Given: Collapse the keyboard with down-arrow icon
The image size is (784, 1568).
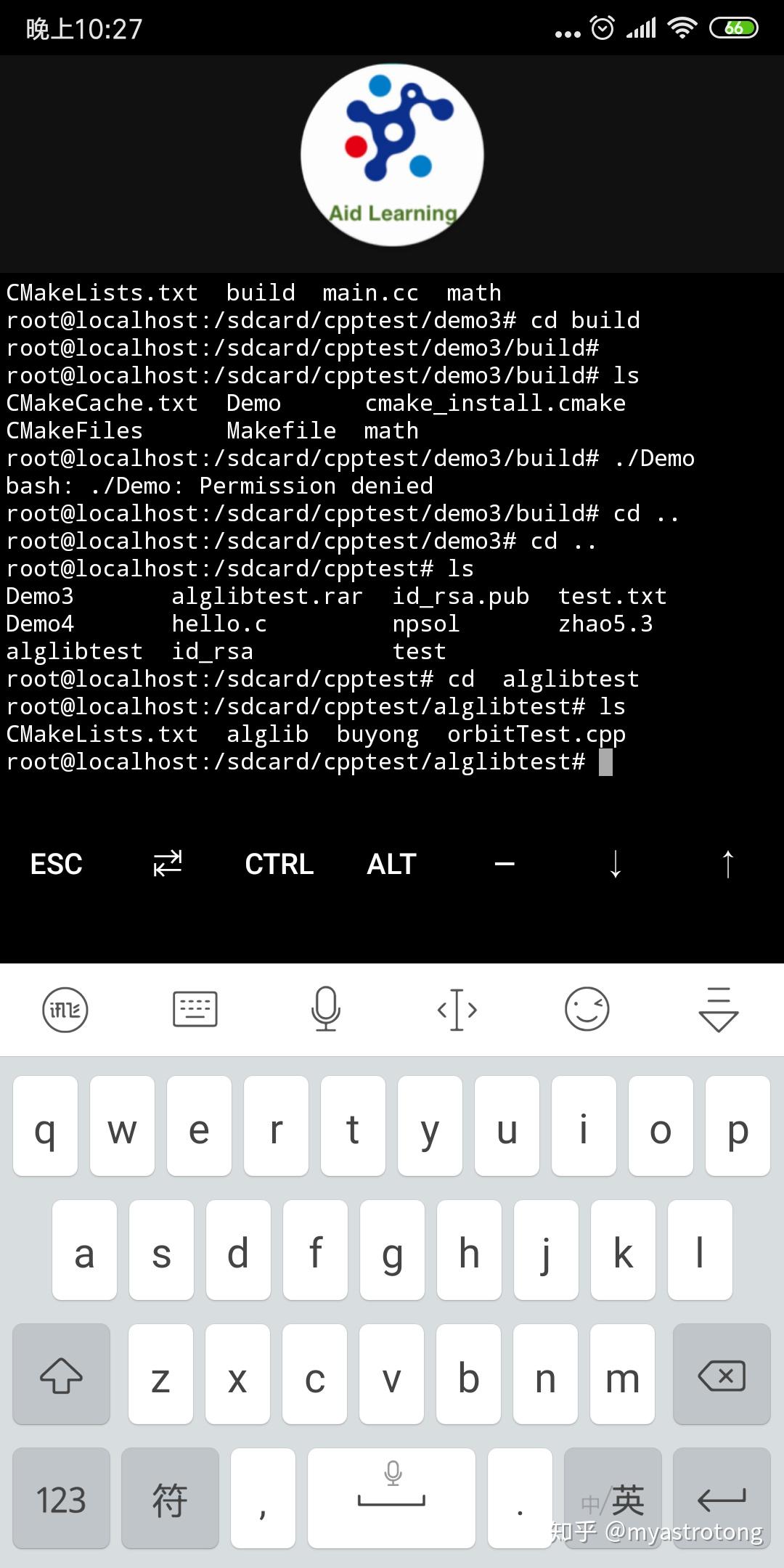Looking at the screenshot, I should coord(718,1010).
